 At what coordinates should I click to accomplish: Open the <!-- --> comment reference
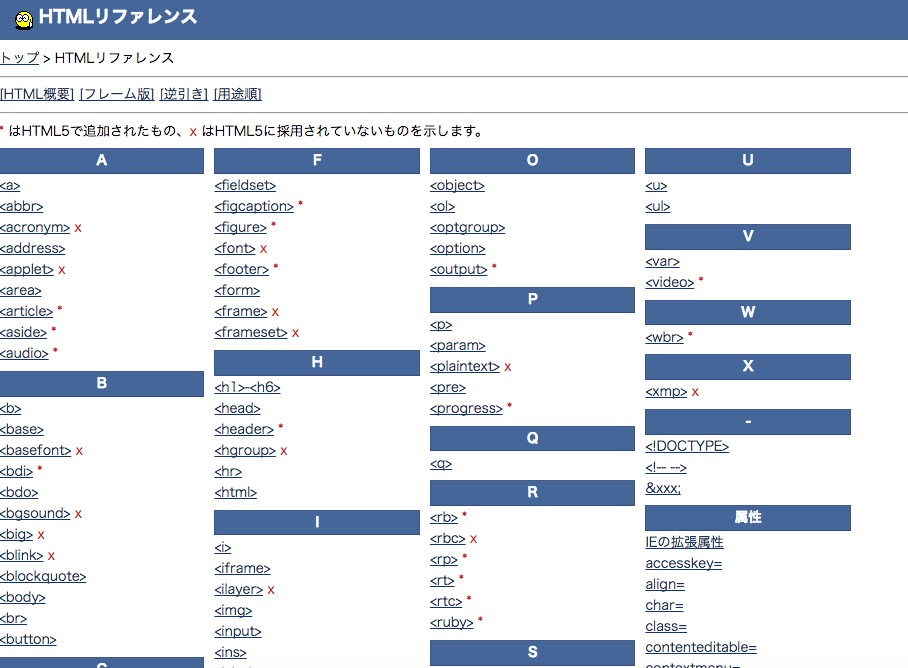(x=666, y=468)
